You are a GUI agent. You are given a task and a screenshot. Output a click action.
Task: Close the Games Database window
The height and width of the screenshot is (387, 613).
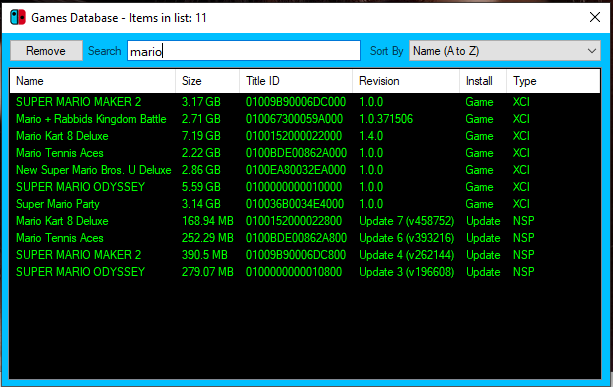tap(595, 17)
